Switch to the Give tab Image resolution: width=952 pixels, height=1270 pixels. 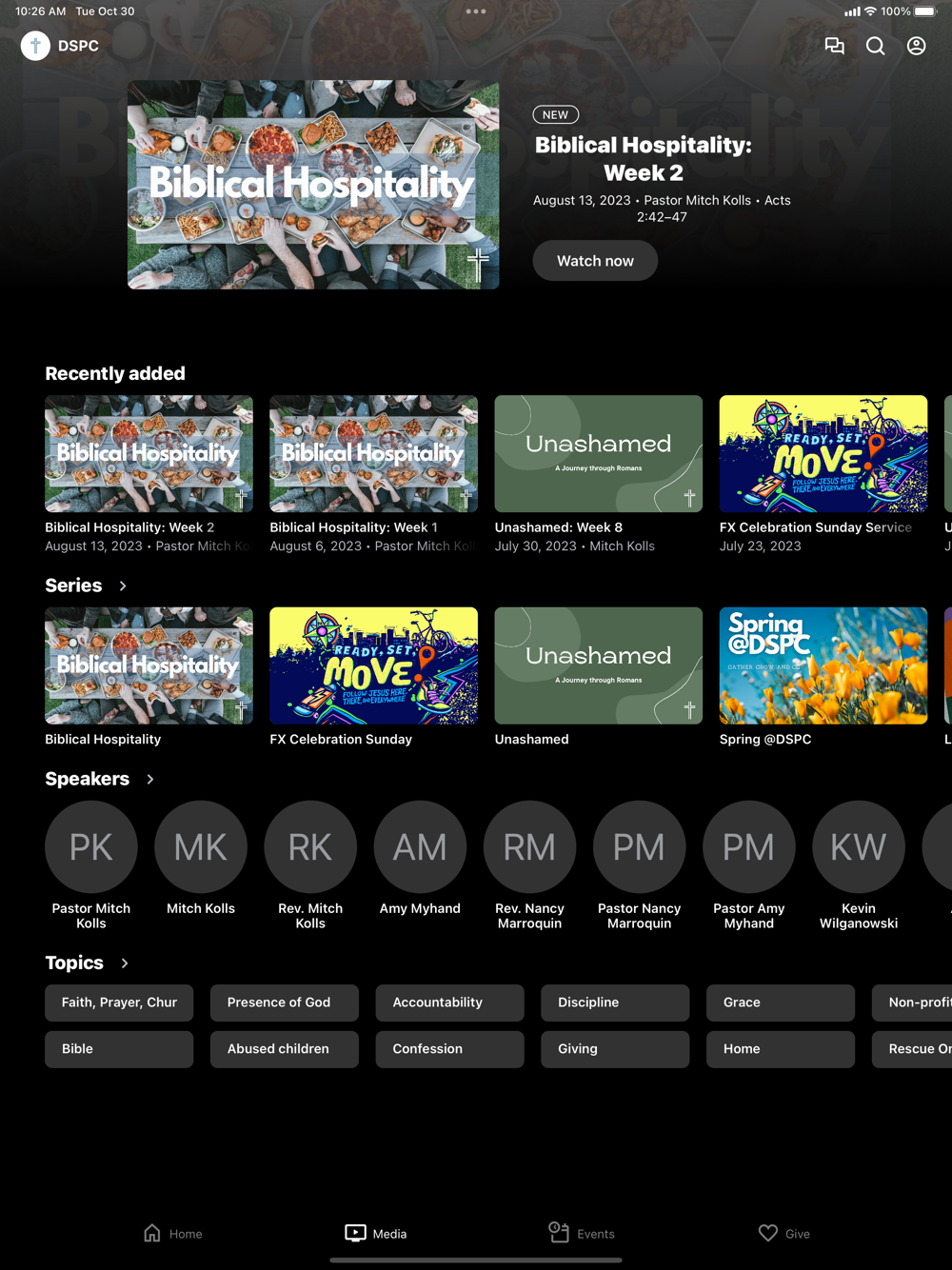[784, 1234]
